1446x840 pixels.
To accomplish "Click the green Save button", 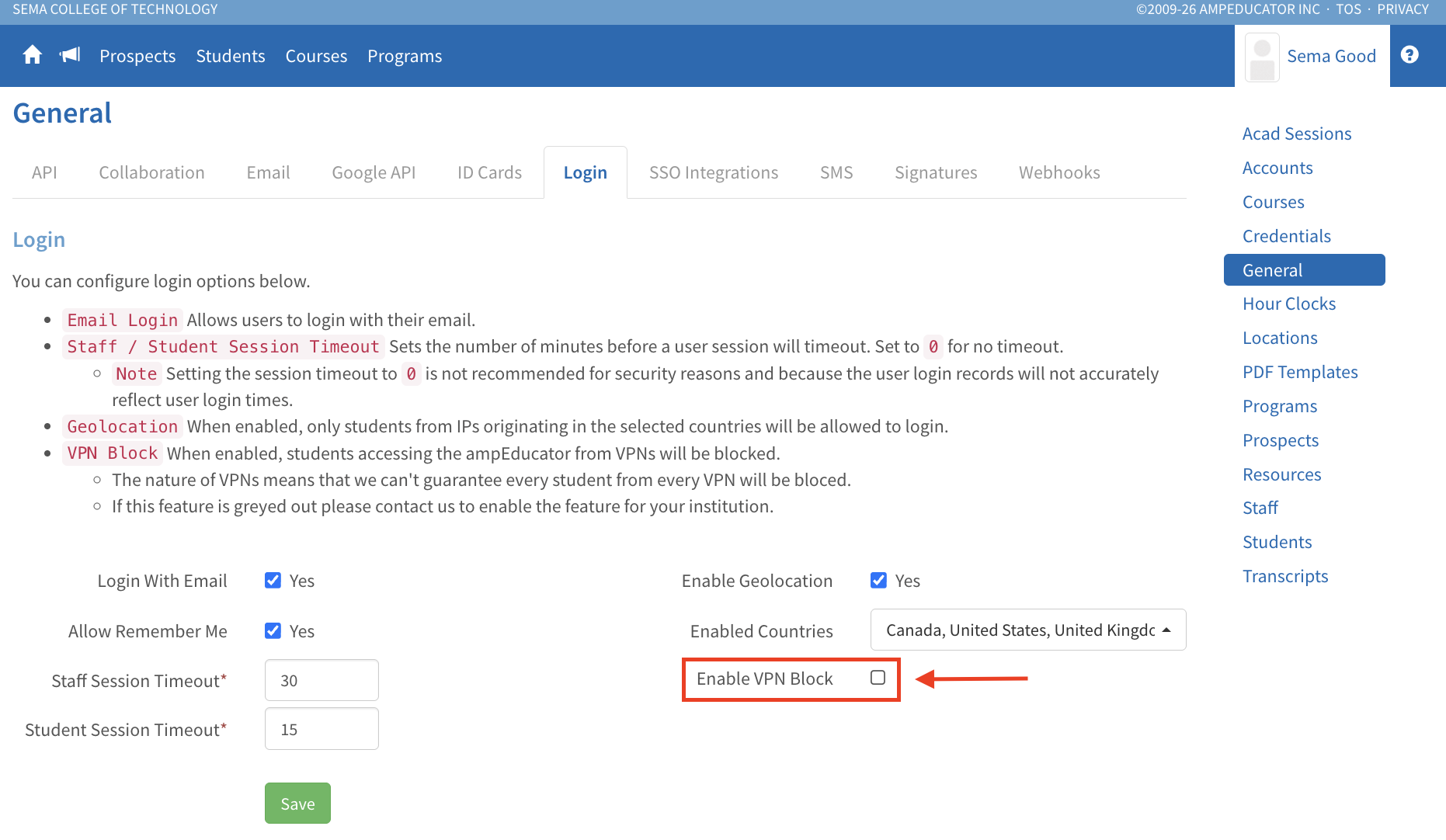I will [297, 804].
